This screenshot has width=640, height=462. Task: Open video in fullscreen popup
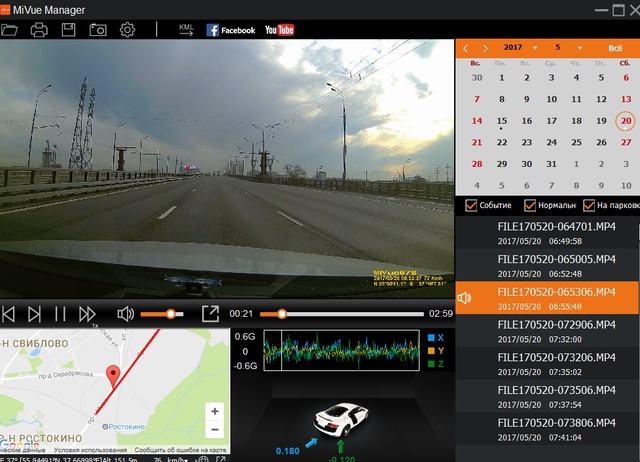(211, 313)
